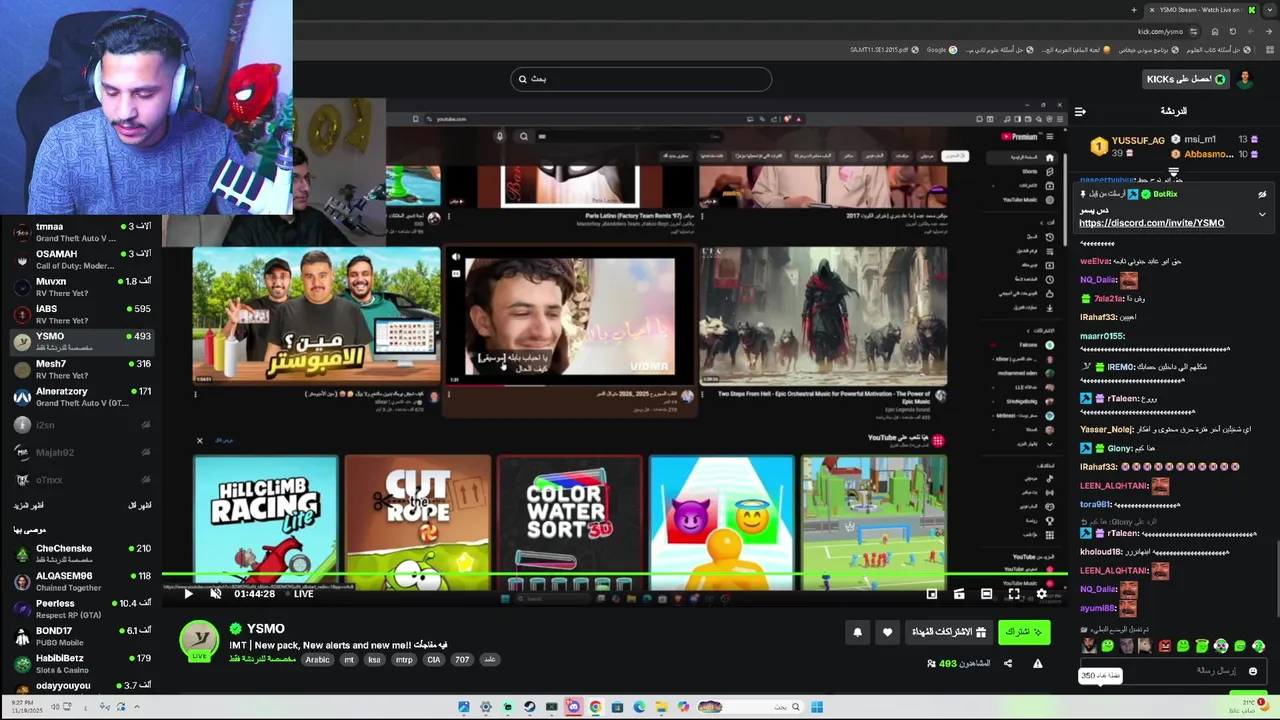
Task: Expand the gift leaderboard handle
Action: click(x=1174, y=173)
